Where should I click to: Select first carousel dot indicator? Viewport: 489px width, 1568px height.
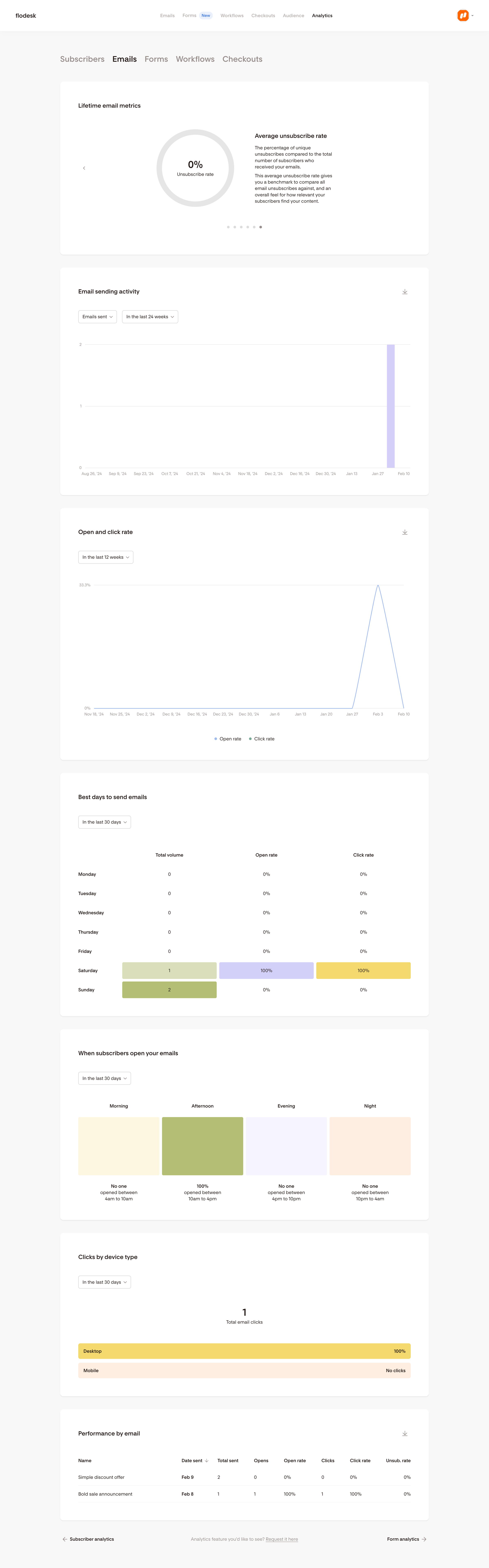(x=228, y=227)
